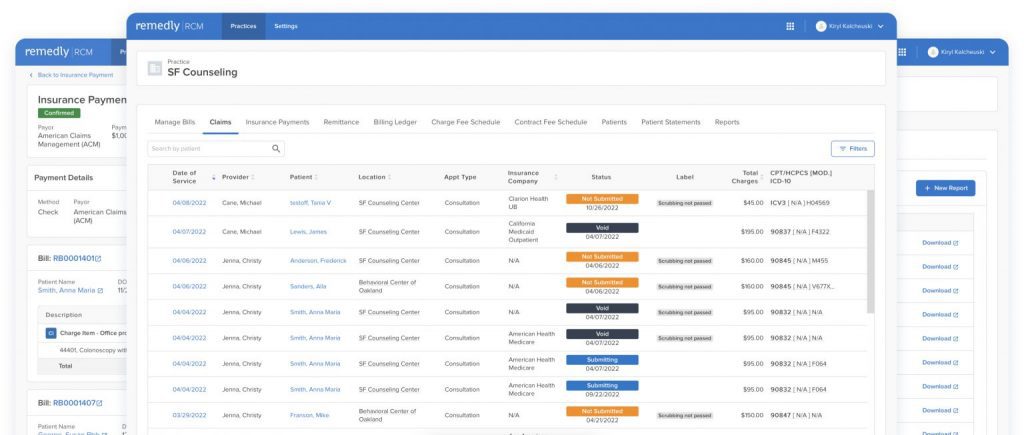The image size is (1024, 435).
Task: Expand user menu chevron in back-right window
Action: (x=993, y=52)
